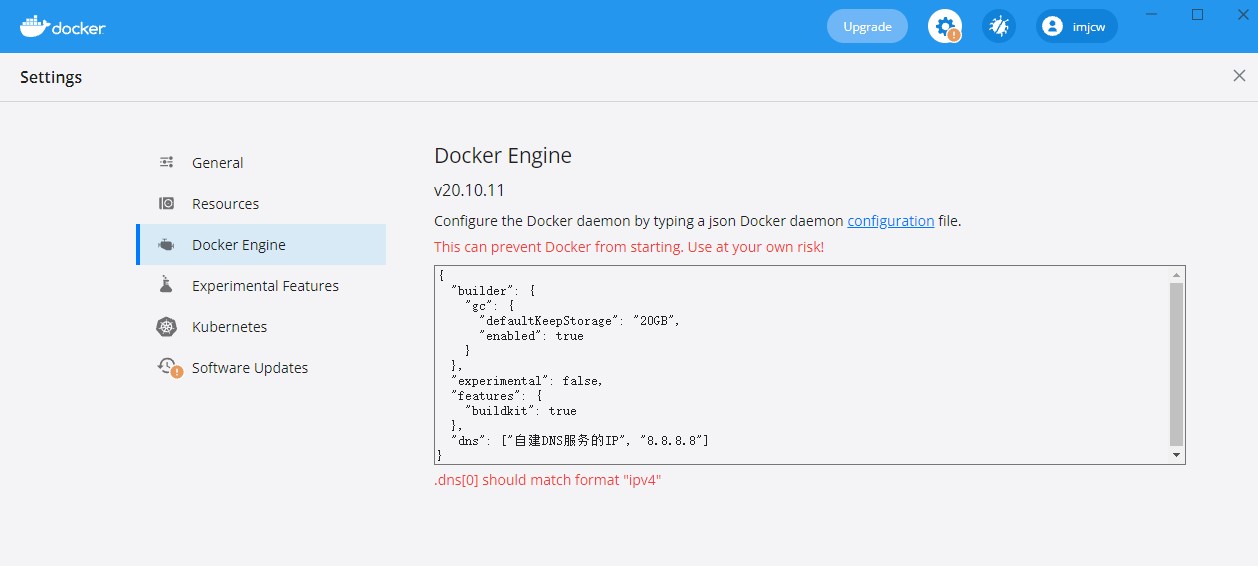Close the Settings panel with X
Image resolution: width=1258 pixels, height=566 pixels.
[x=1239, y=76]
